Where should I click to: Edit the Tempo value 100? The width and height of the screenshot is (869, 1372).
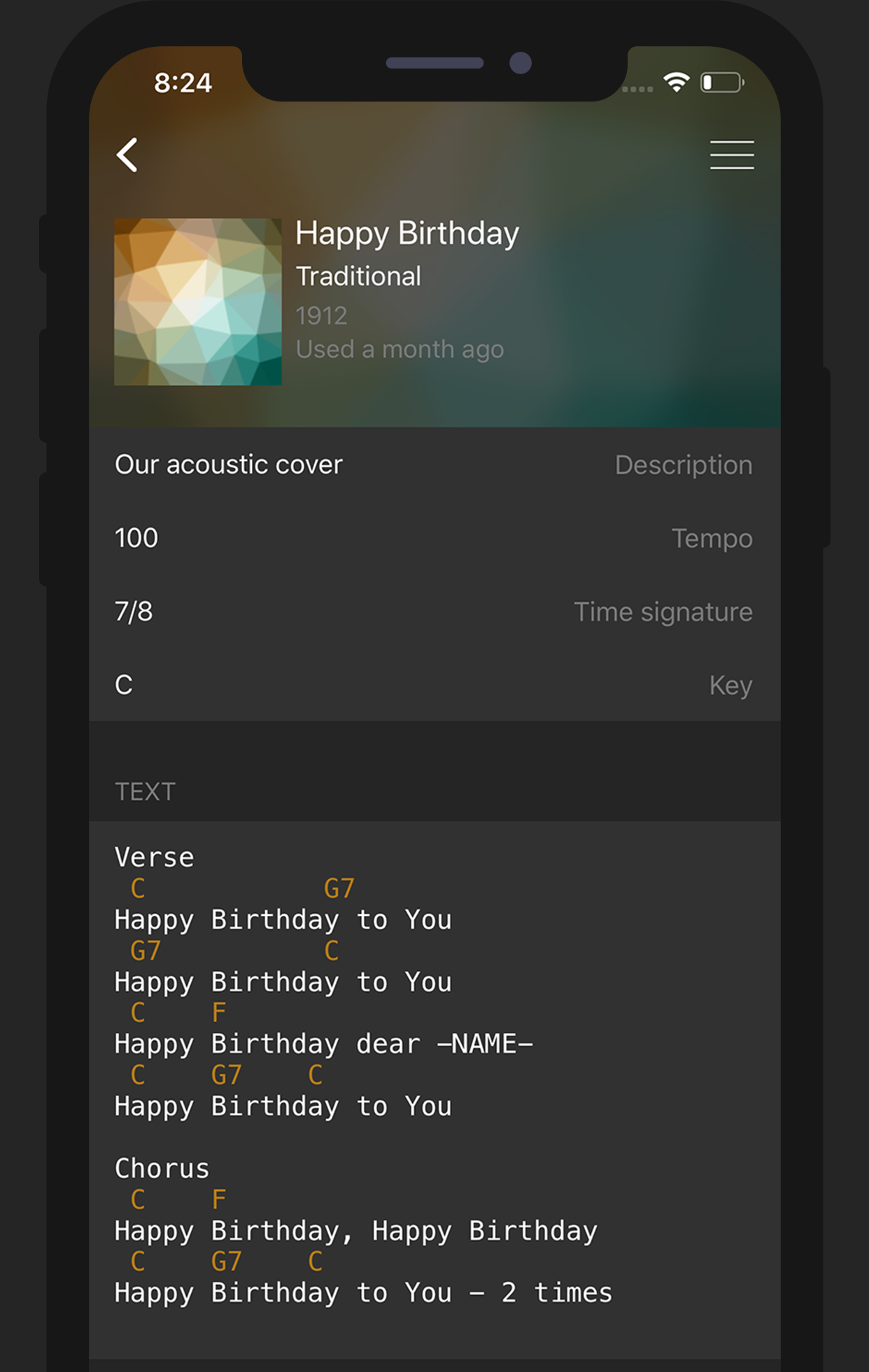pos(434,538)
